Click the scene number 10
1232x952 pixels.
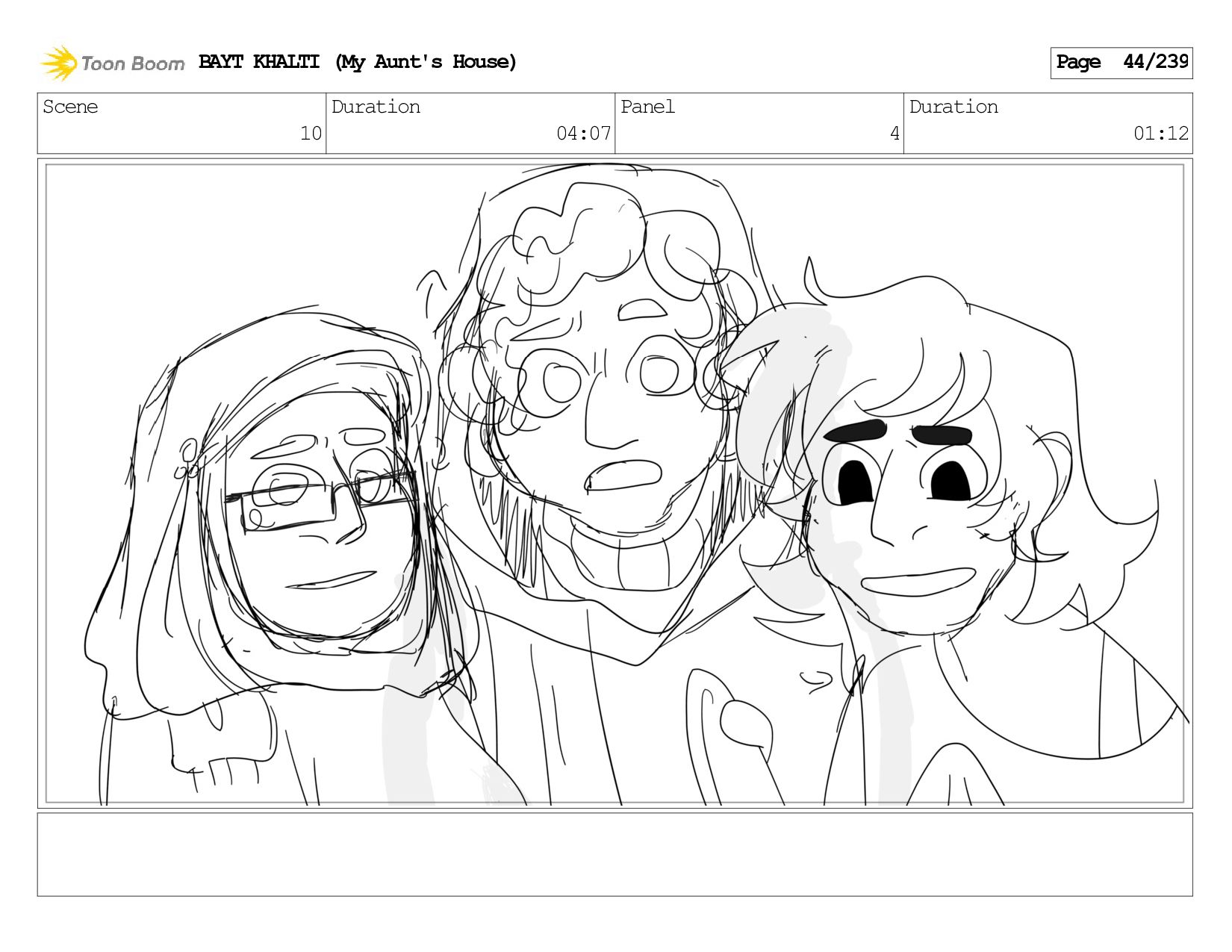pyautogui.click(x=311, y=134)
